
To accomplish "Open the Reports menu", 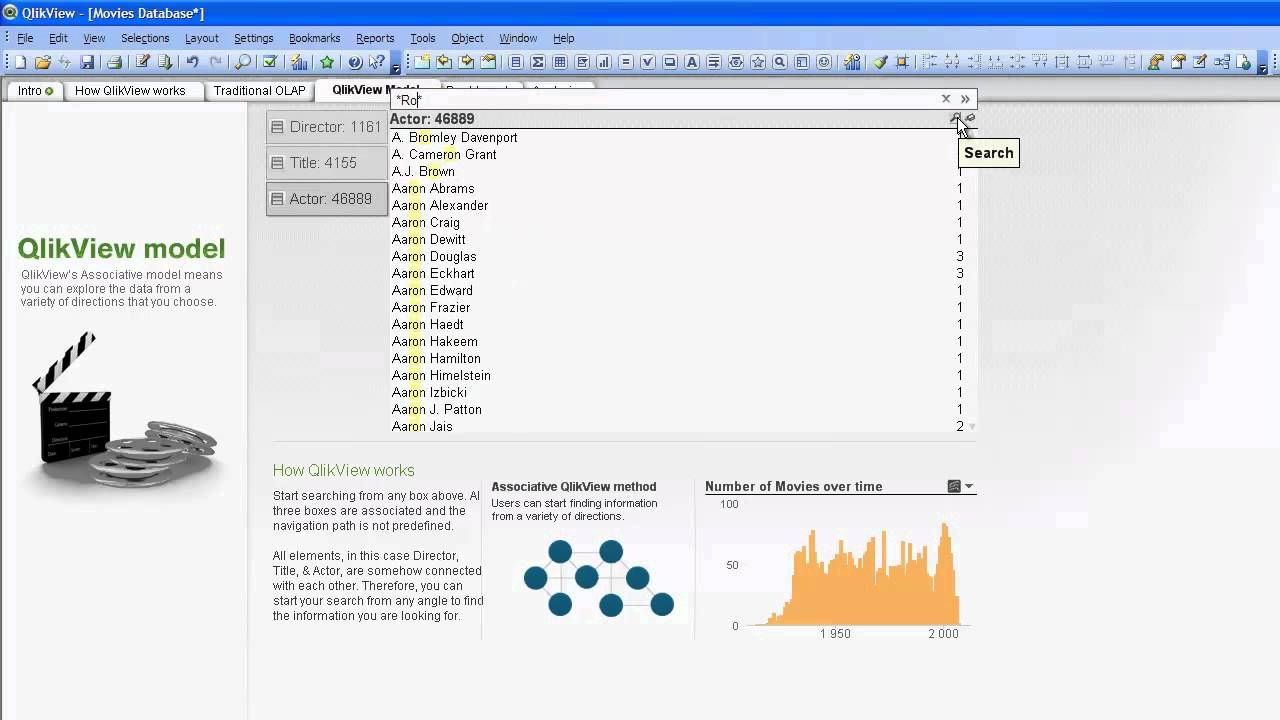I will pos(375,38).
